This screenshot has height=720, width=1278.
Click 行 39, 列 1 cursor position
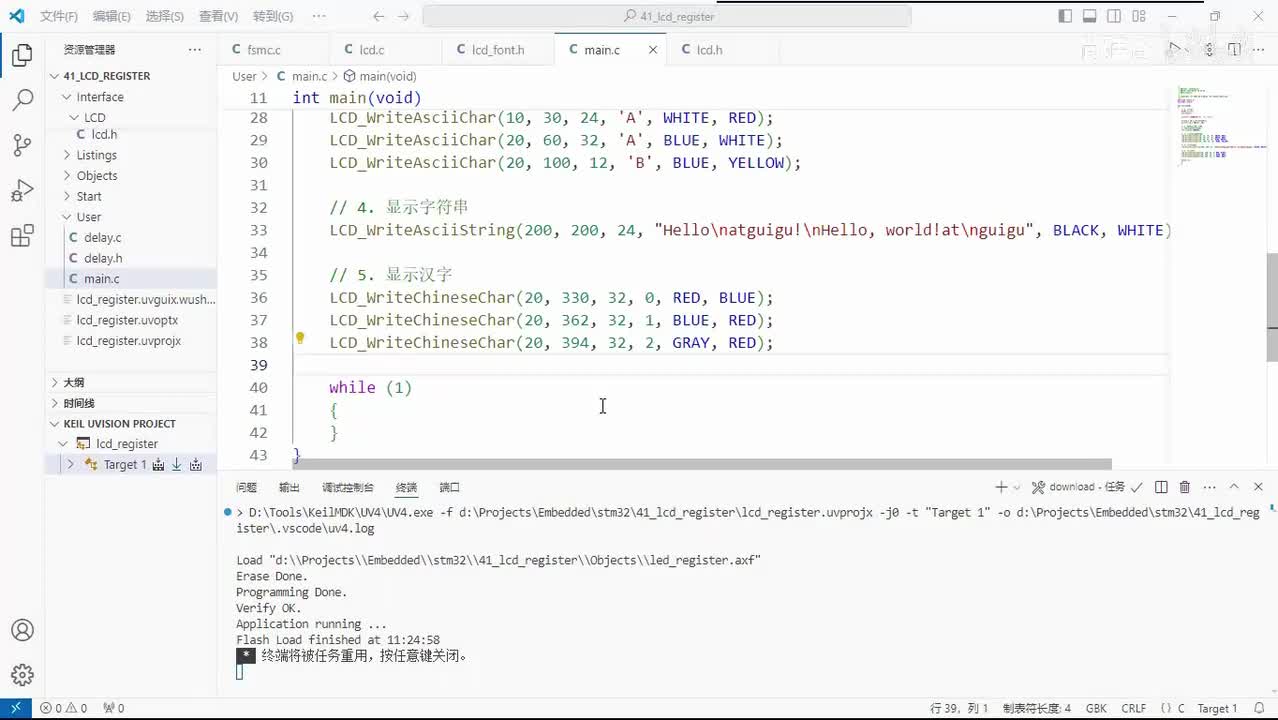(x=958, y=708)
